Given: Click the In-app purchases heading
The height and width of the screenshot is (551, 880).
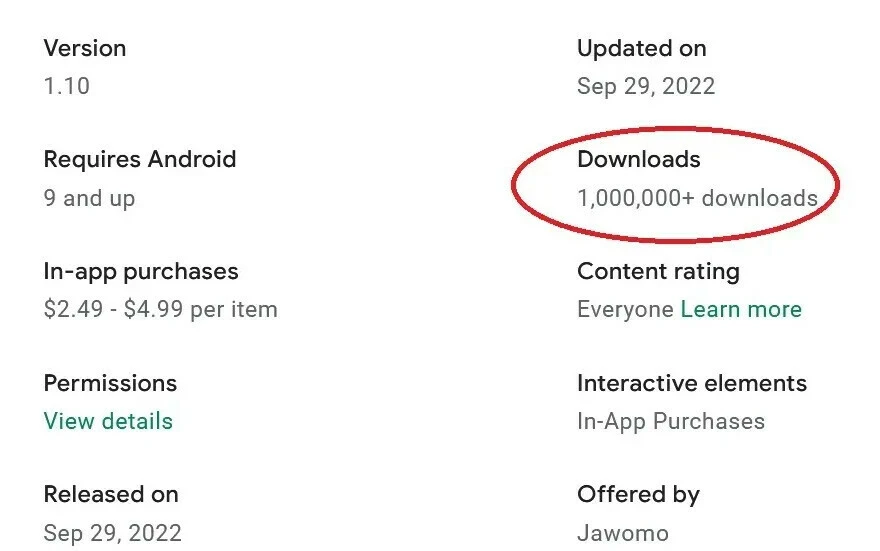Looking at the screenshot, I should [141, 271].
